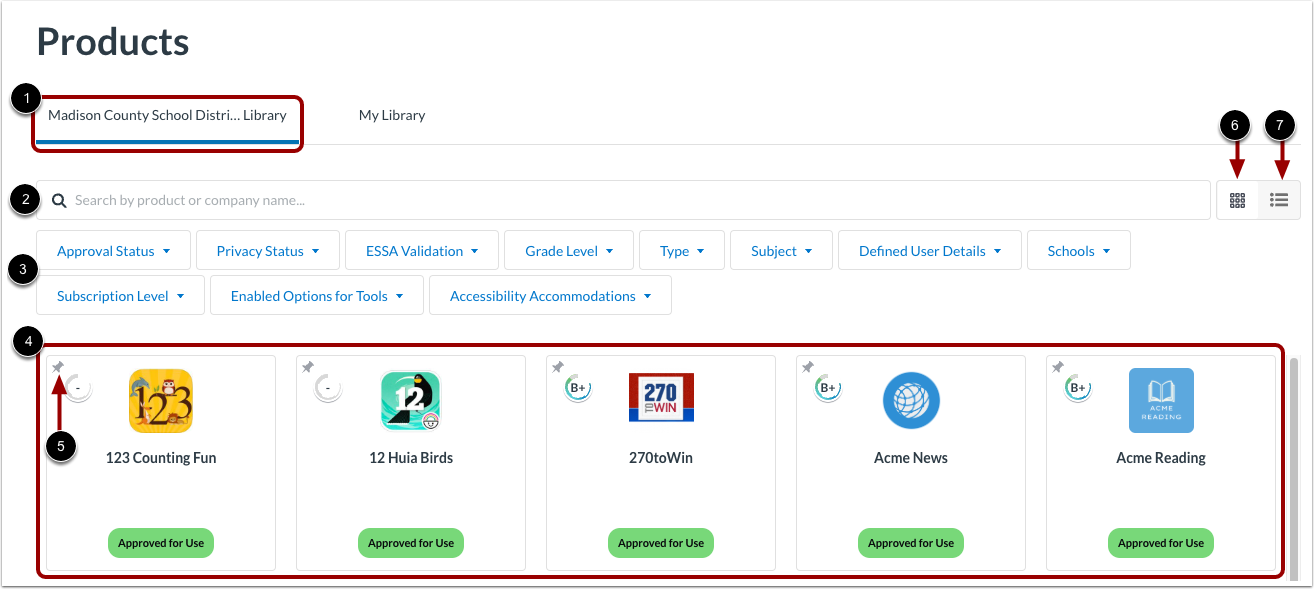Screen dimensions: 1314x589
Task: Open the Acme Reading title link
Action: pyautogui.click(x=1161, y=458)
